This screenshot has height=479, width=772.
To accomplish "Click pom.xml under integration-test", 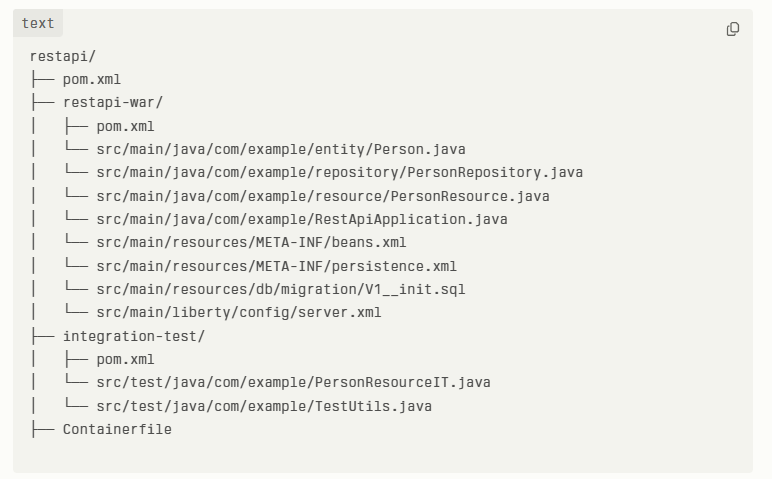I will tap(125, 359).
